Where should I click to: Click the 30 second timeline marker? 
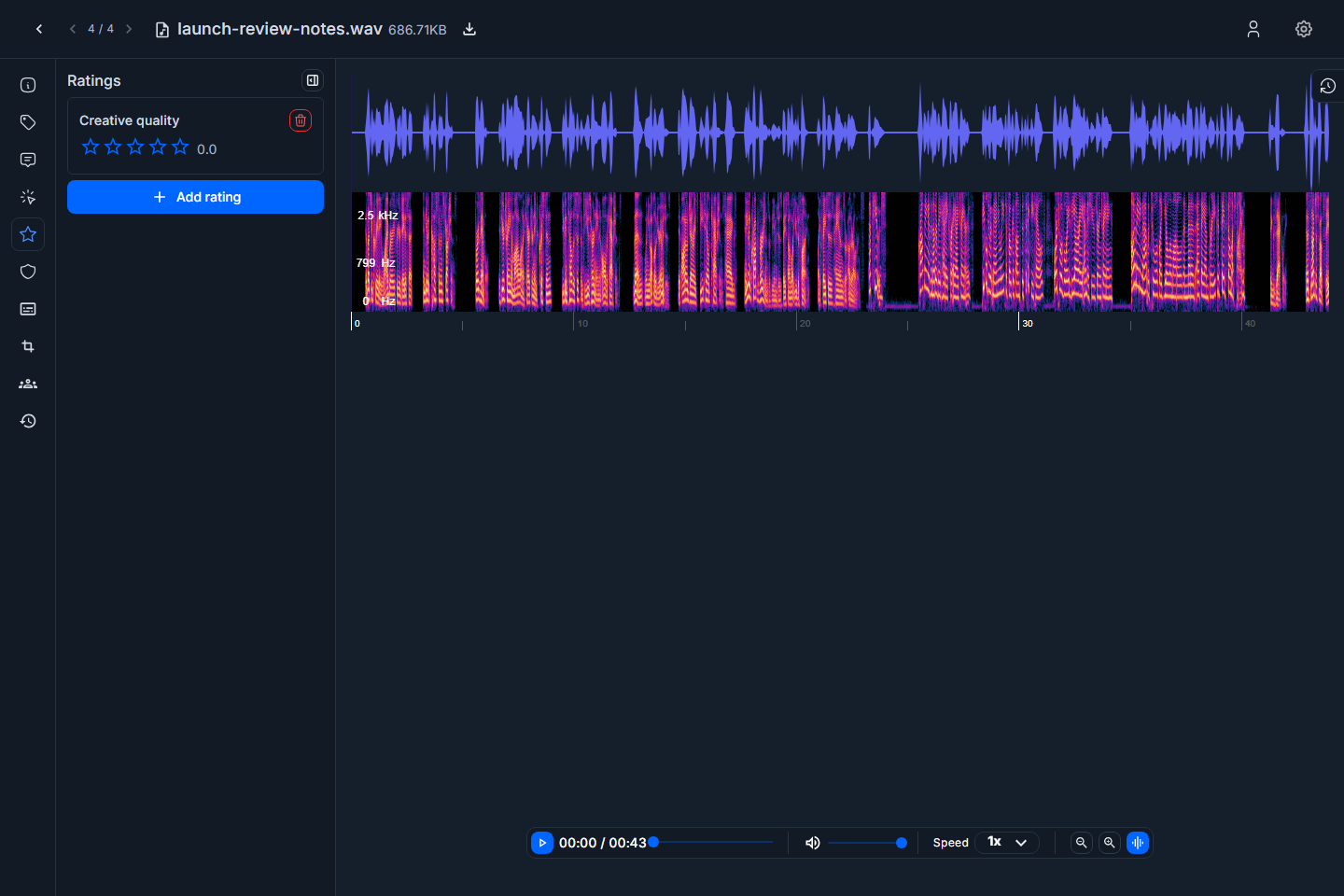coord(1028,324)
